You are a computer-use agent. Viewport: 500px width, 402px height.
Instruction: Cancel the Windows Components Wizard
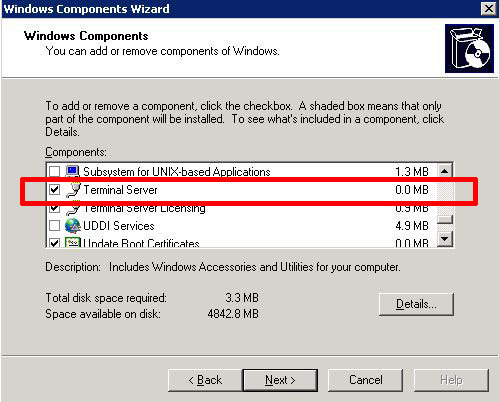pos(365,380)
